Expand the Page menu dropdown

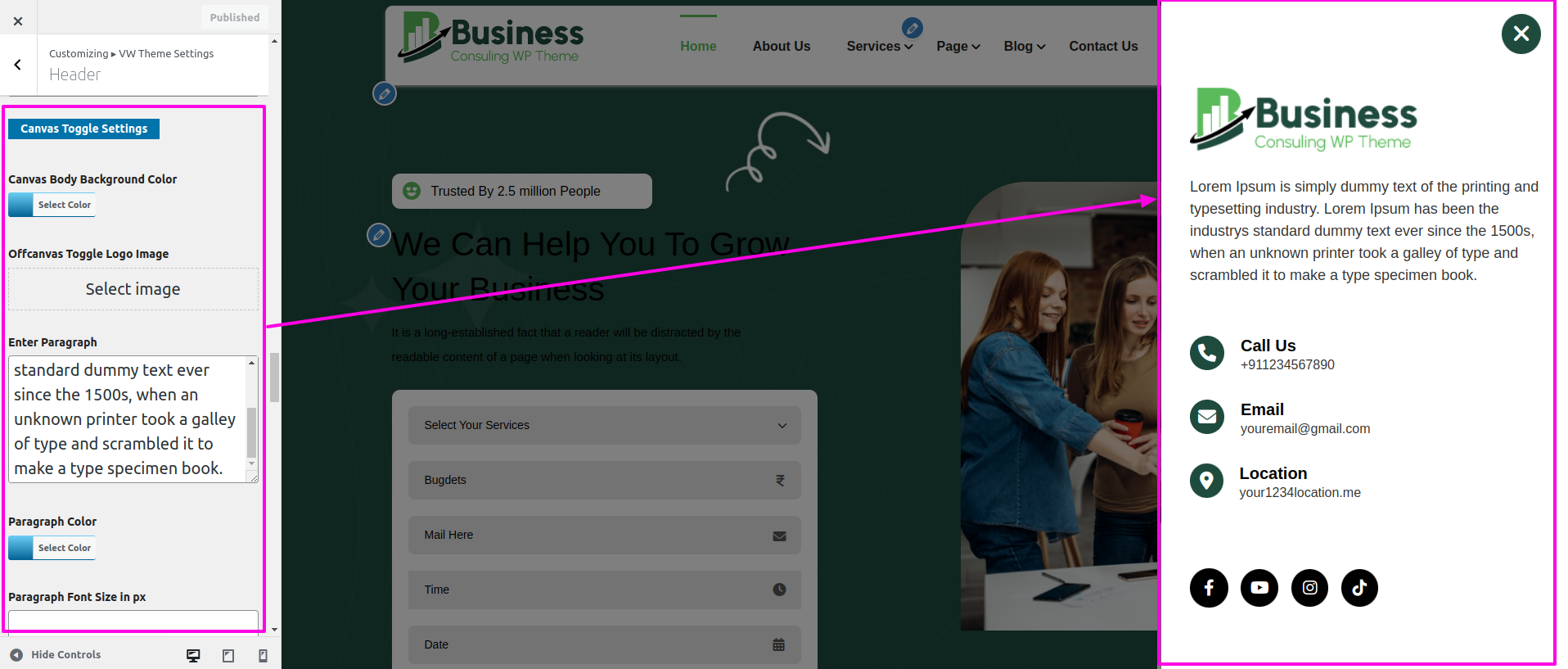tap(958, 47)
